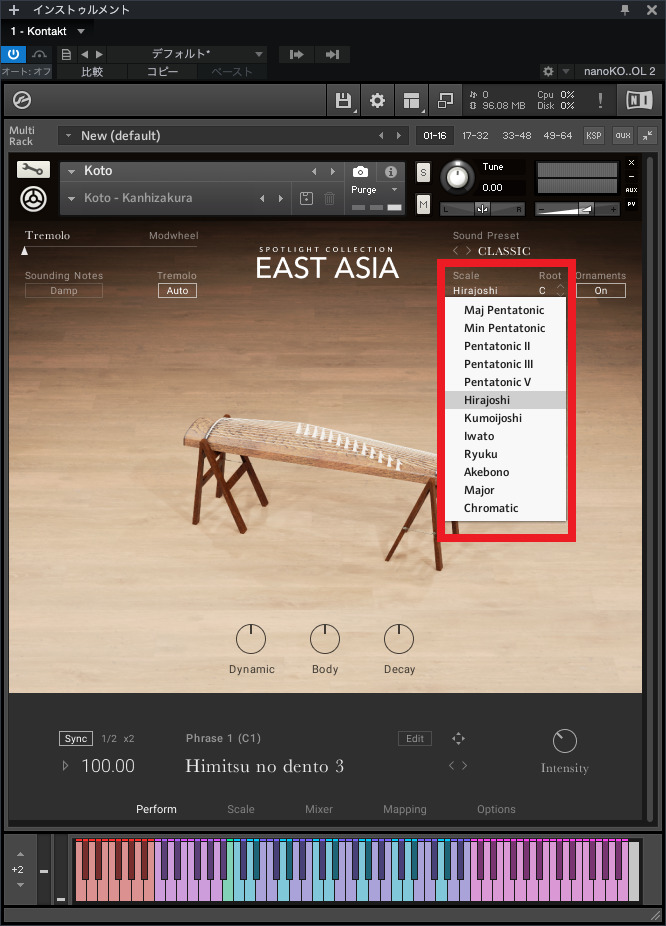Select the 17-32 rack page tab

point(475,136)
